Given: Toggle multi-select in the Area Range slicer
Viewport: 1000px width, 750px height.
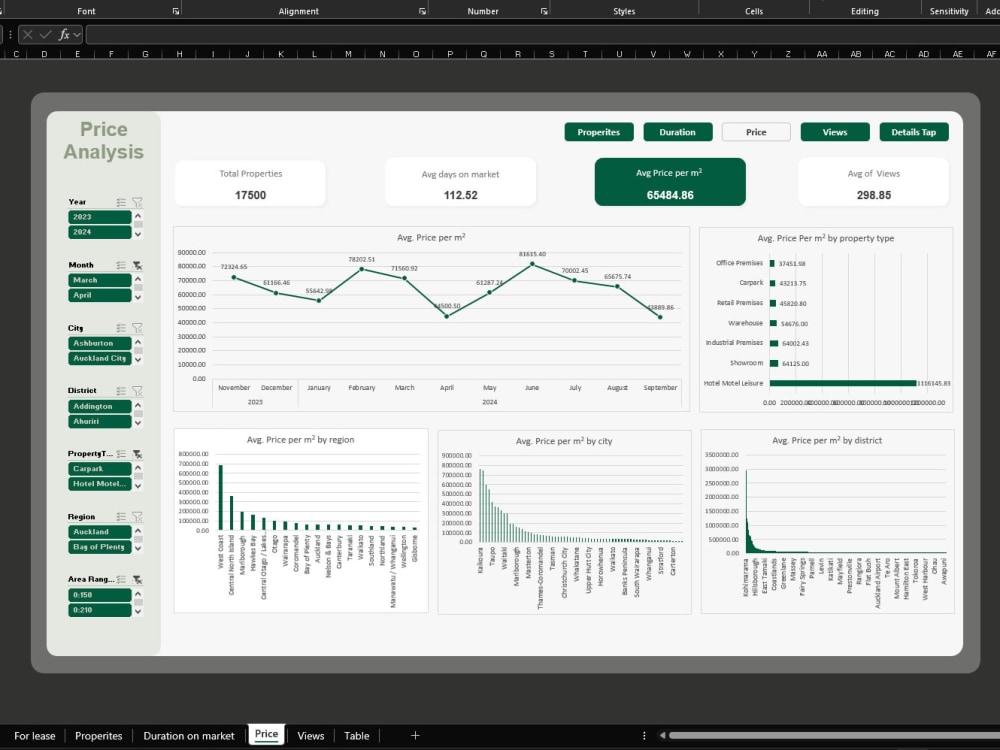Looking at the screenshot, I should [x=121, y=580].
